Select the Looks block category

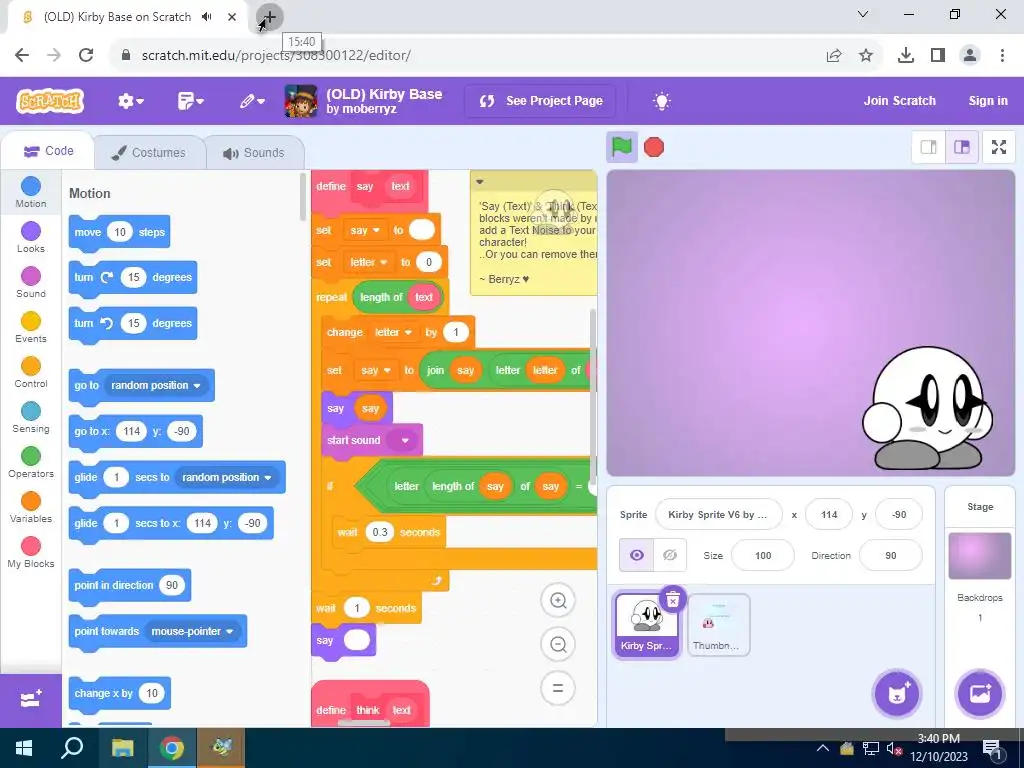pos(31,237)
